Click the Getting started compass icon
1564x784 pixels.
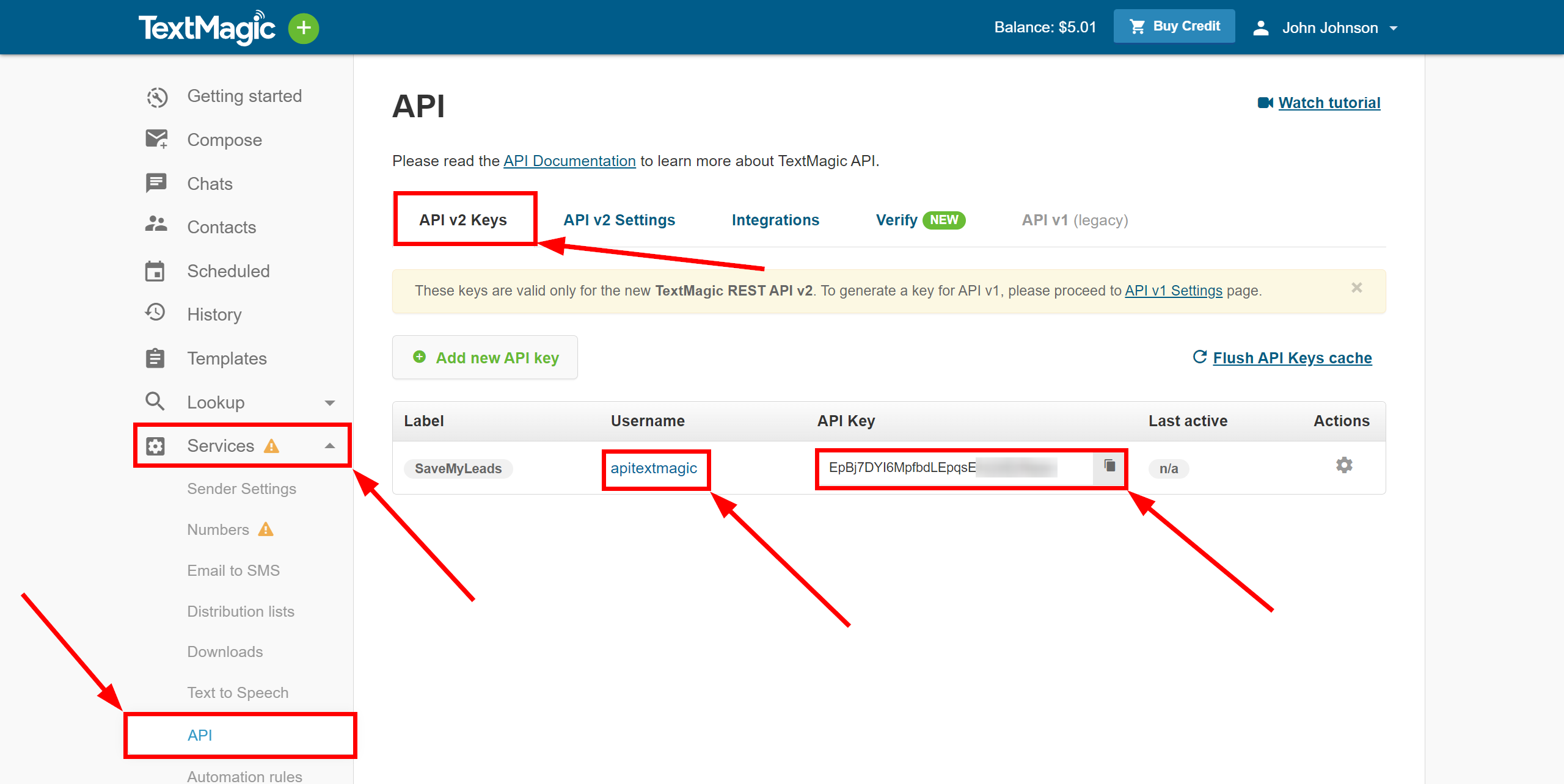pyautogui.click(x=157, y=96)
